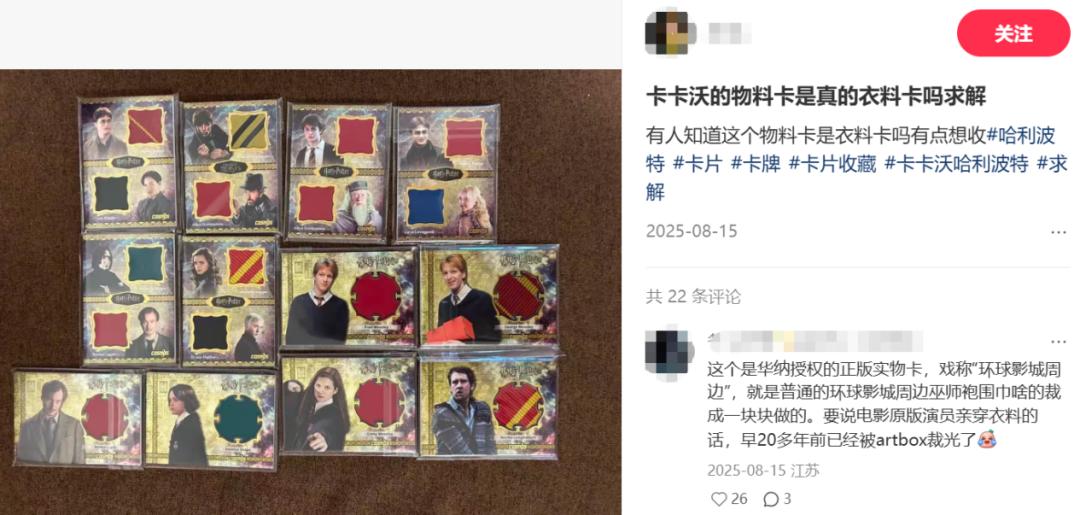
Task: Open the commenter's avatar
Action: click(666, 352)
